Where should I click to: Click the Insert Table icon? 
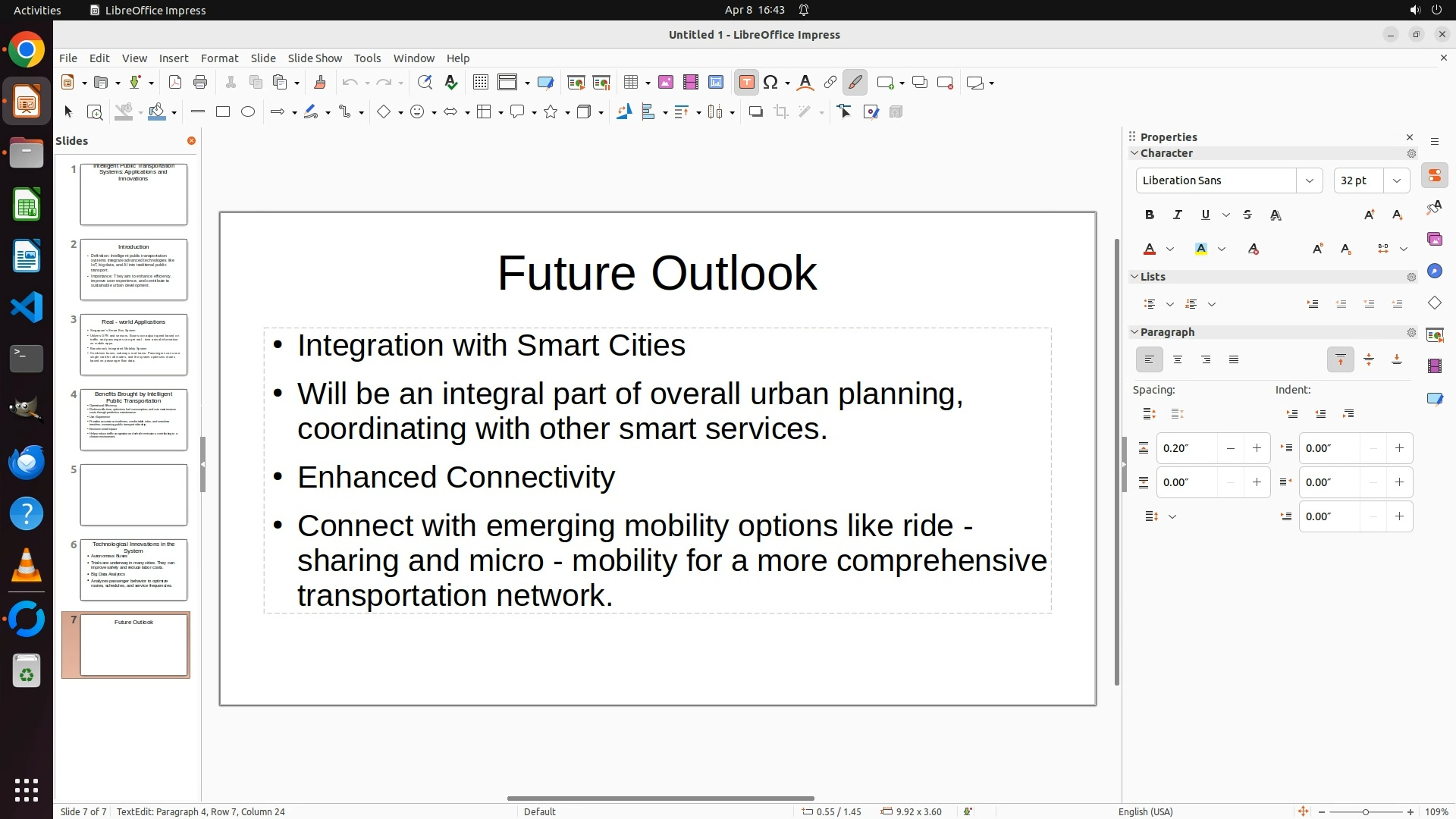pos(630,83)
